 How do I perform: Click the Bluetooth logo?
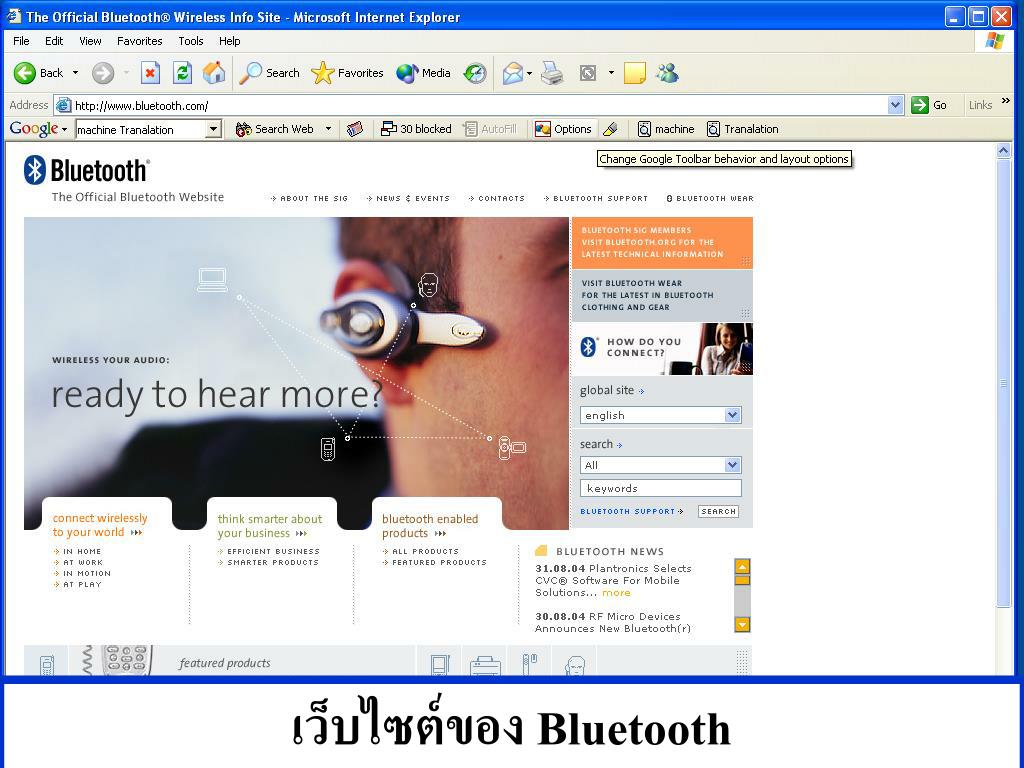(x=87, y=170)
